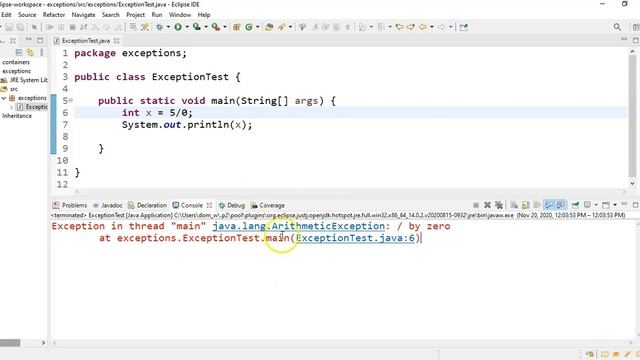Open the Run dropdown arrow next to Run button
640x360 pixels.
click(187, 27)
